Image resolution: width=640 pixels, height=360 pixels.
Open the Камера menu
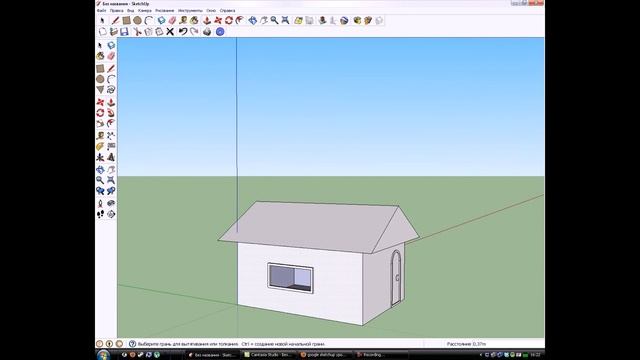pos(145,11)
